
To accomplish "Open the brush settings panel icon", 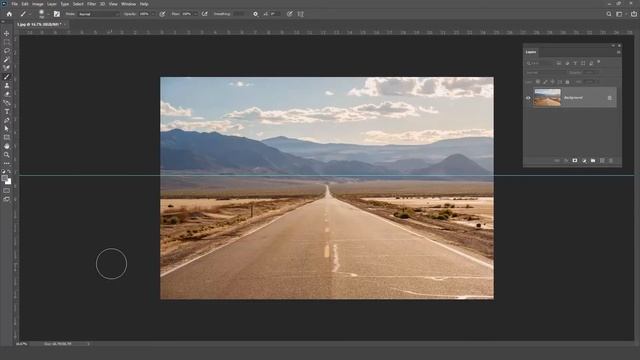I will (x=57, y=14).
